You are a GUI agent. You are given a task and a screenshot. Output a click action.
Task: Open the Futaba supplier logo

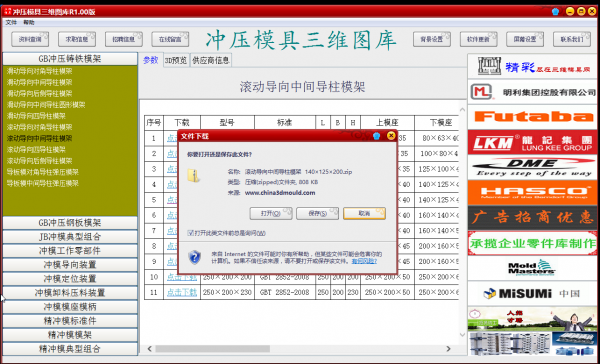(532, 117)
